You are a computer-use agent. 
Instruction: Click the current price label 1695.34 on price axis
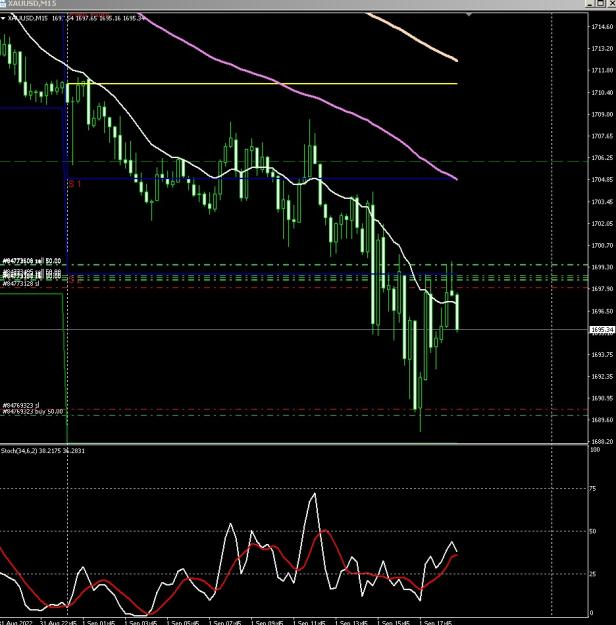(602, 330)
